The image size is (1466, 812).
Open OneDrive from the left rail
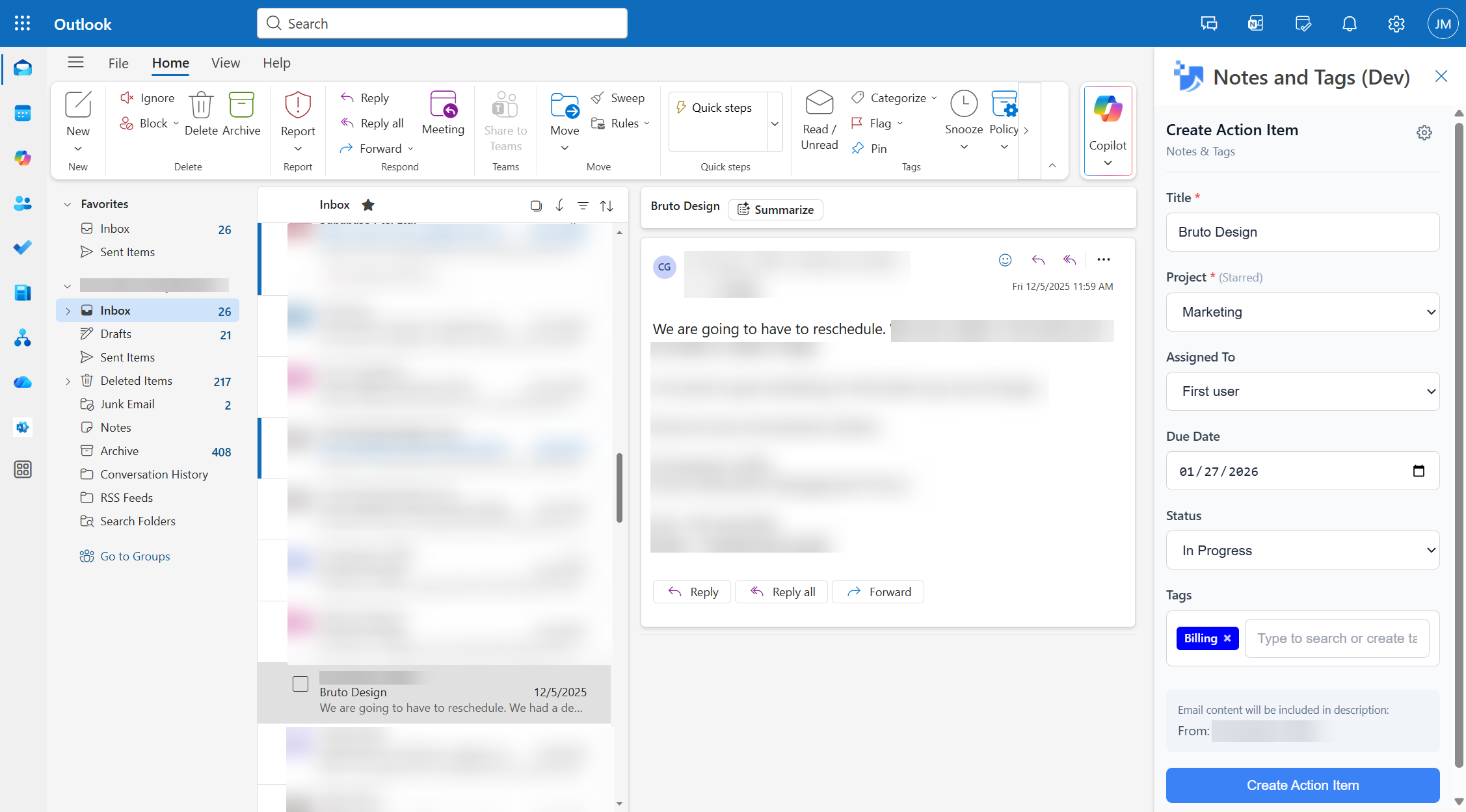pyautogui.click(x=23, y=382)
